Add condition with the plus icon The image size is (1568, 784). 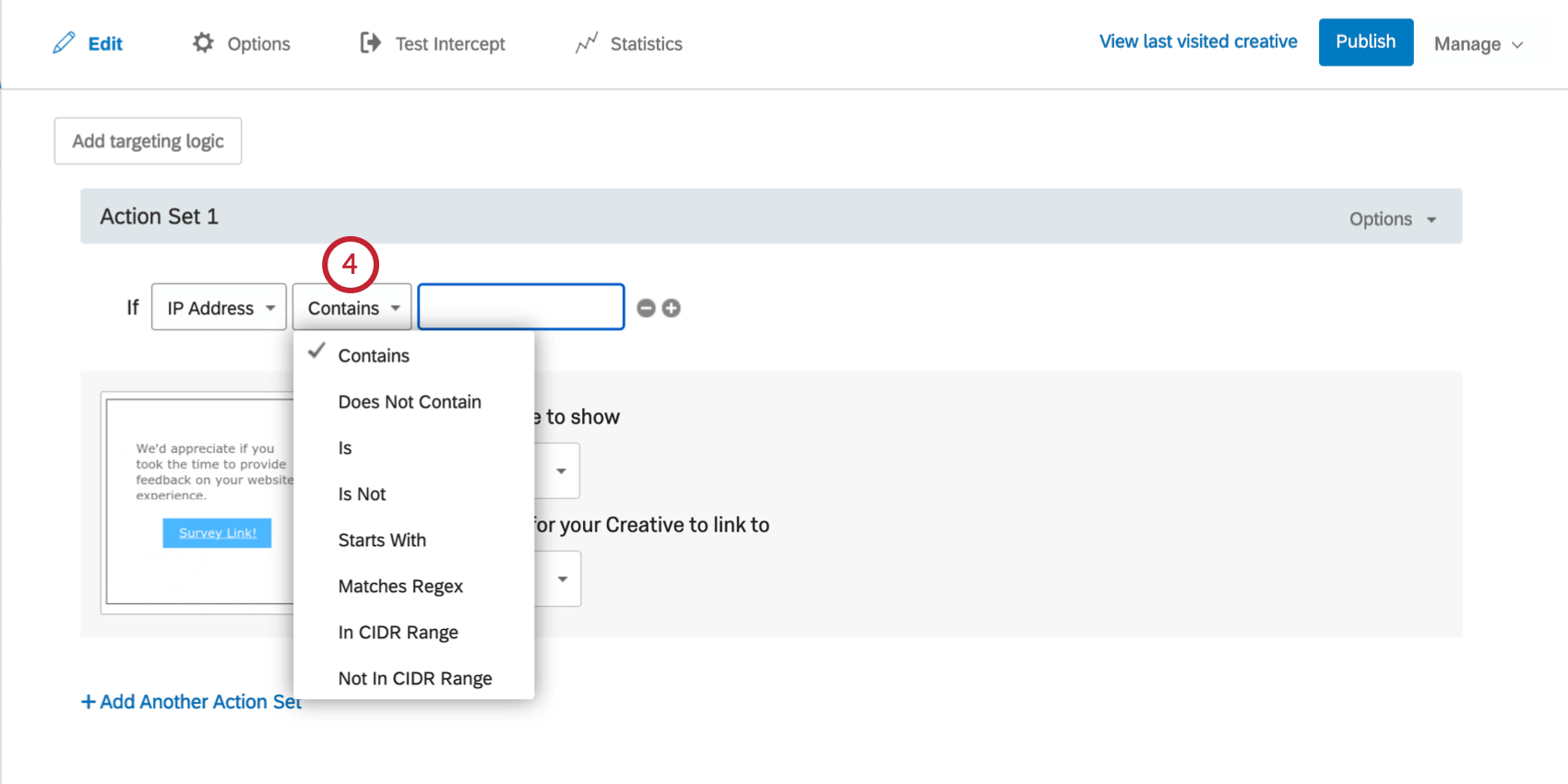(x=671, y=308)
